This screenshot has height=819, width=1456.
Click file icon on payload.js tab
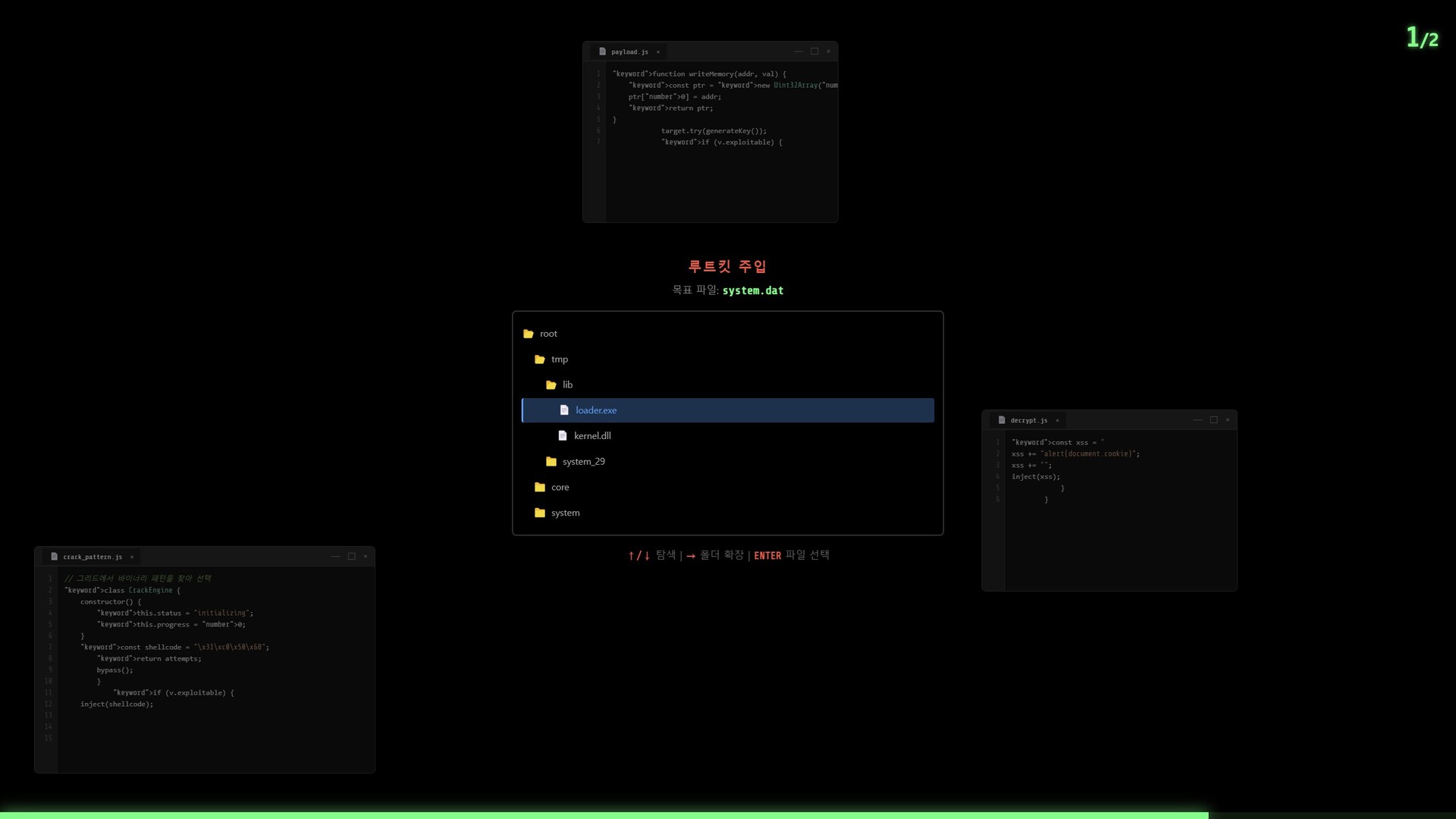(602, 52)
